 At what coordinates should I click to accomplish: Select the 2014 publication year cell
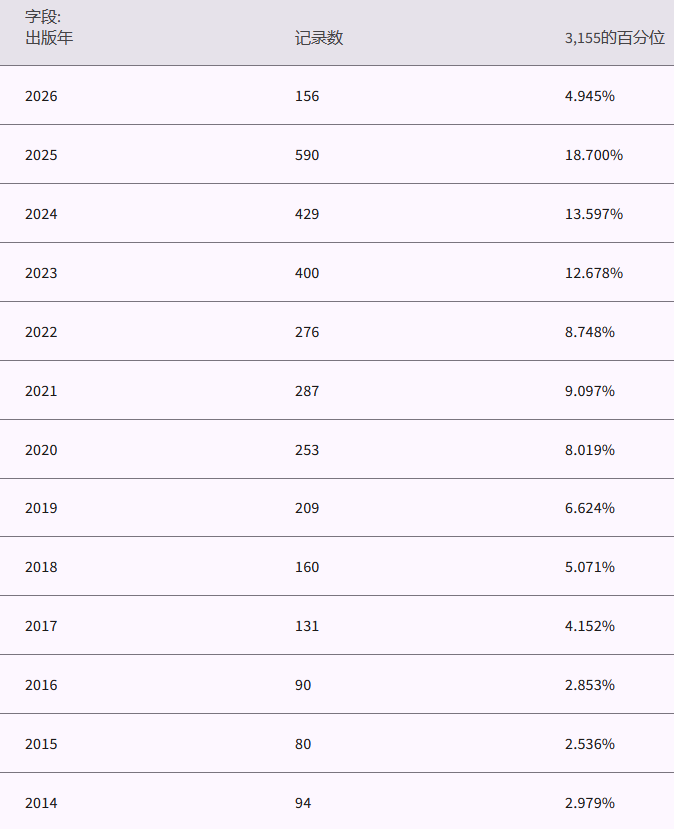coord(41,803)
